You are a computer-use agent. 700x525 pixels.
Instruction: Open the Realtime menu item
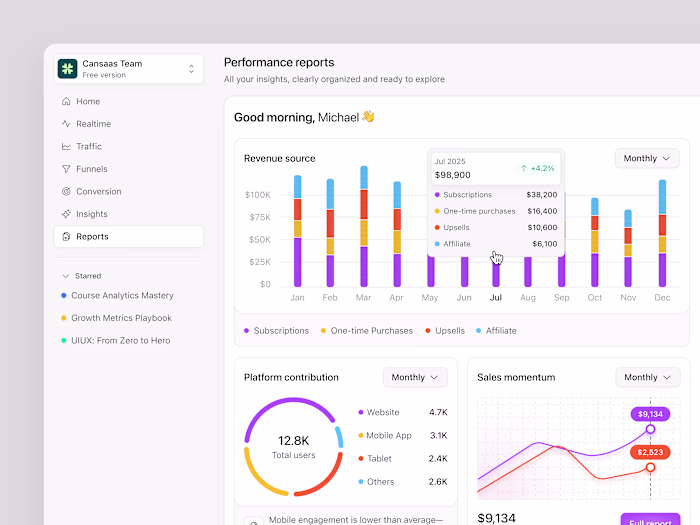click(x=129, y=124)
